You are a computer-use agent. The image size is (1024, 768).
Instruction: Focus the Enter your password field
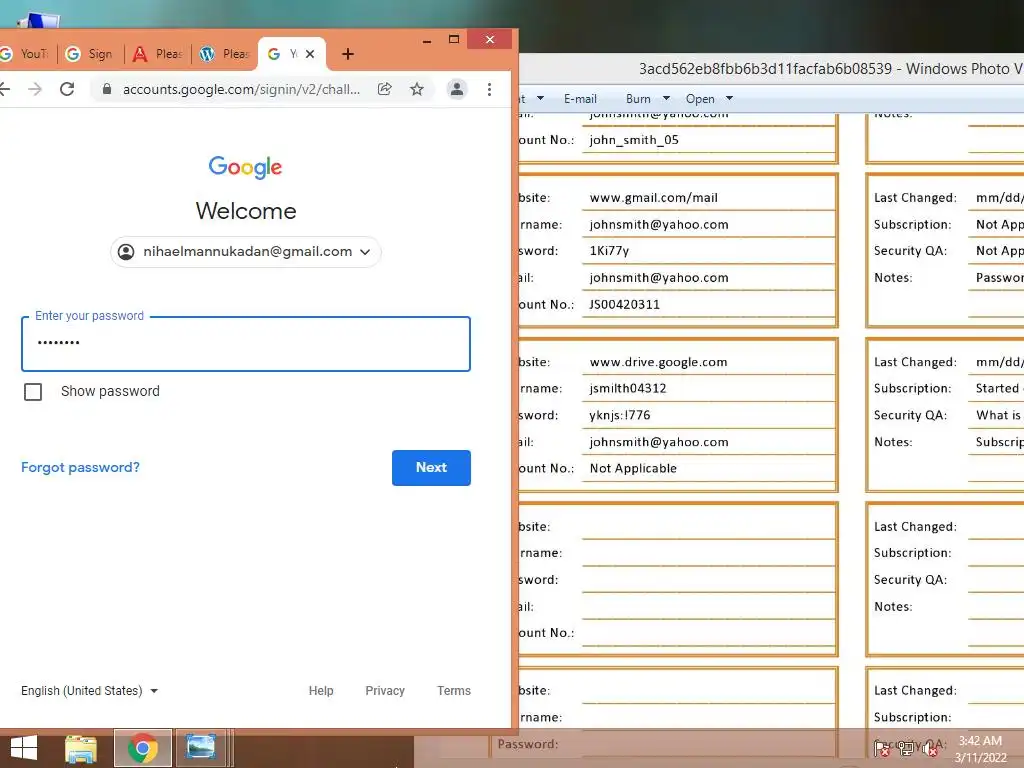246,344
